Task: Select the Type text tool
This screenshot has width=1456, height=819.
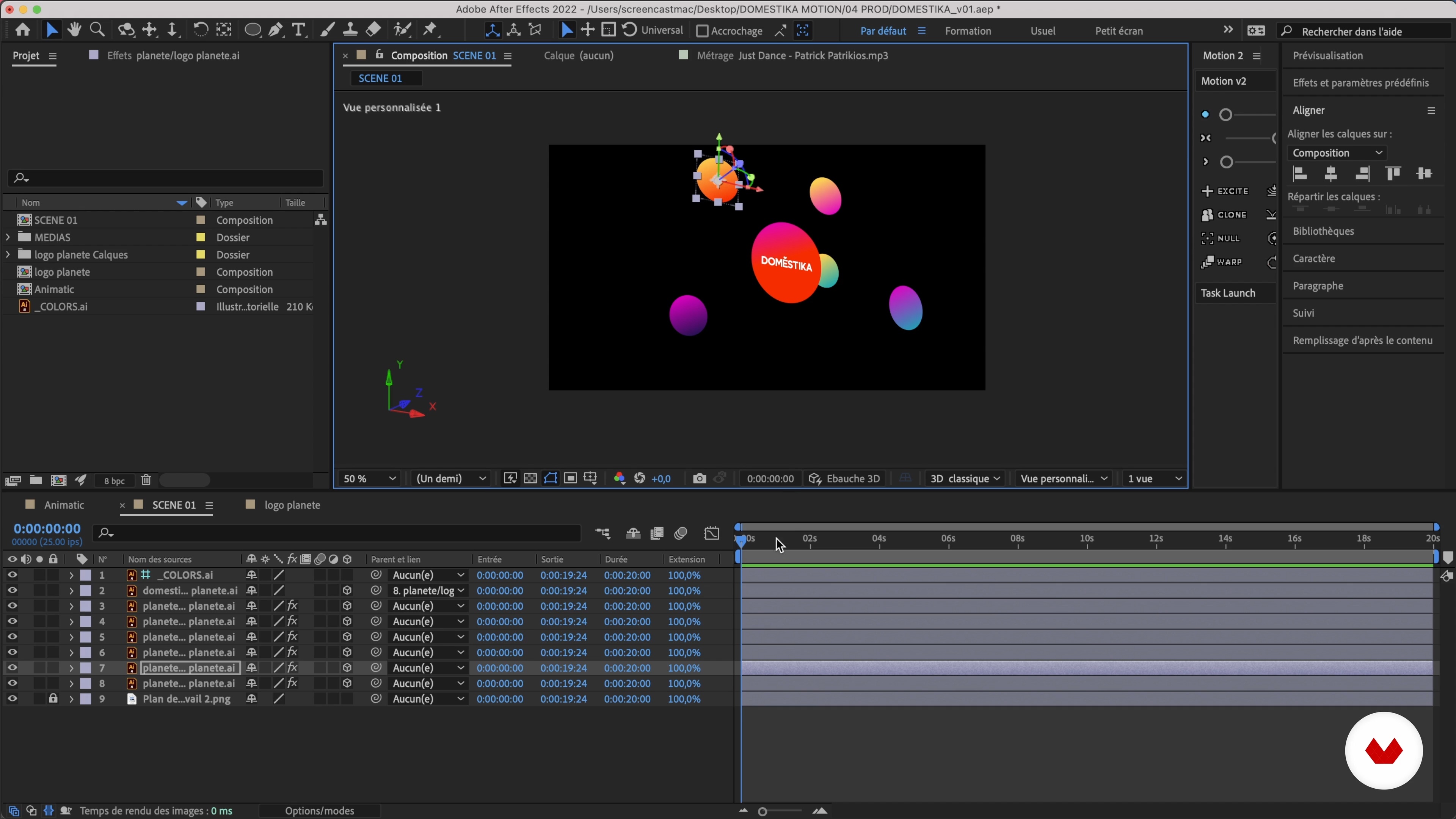Action: pyautogui.click(x=298, y=30)
